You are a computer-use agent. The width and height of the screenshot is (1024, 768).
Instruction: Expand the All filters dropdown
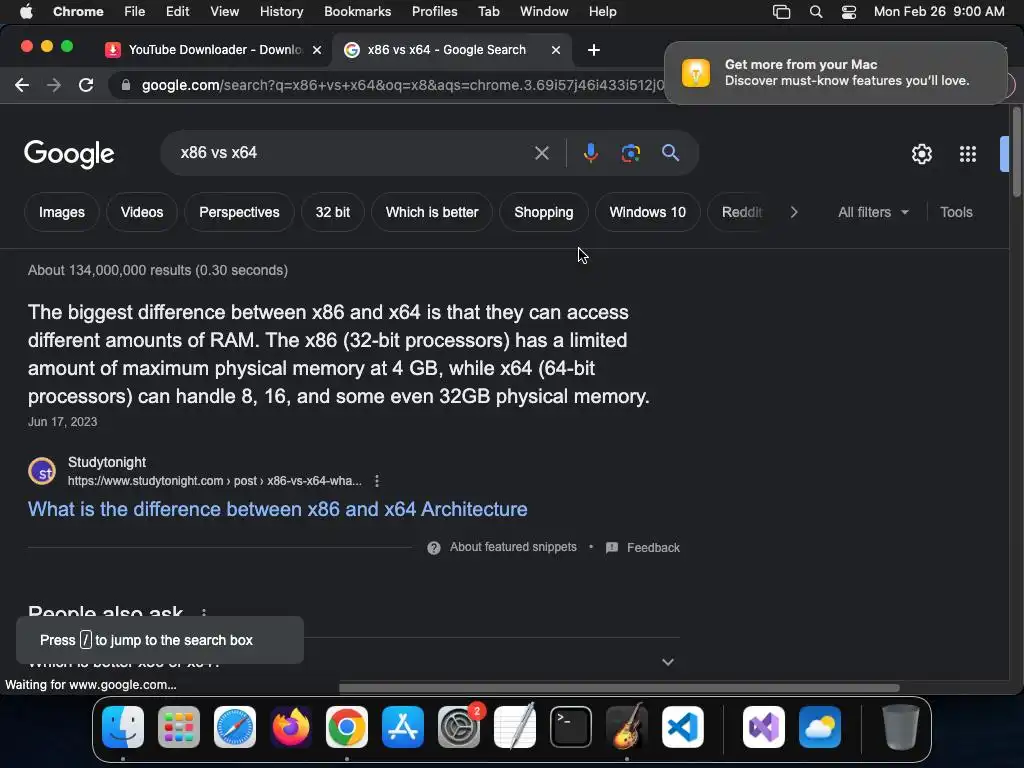coord(873,212)
